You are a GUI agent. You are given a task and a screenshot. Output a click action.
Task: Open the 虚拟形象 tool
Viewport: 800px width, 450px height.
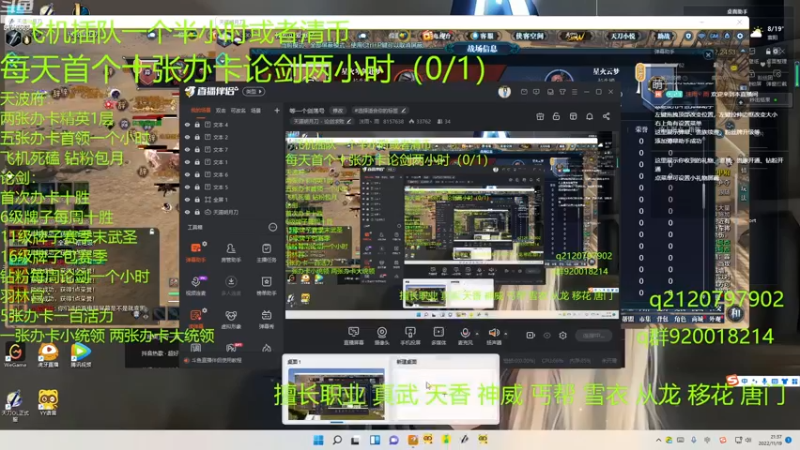231,319
